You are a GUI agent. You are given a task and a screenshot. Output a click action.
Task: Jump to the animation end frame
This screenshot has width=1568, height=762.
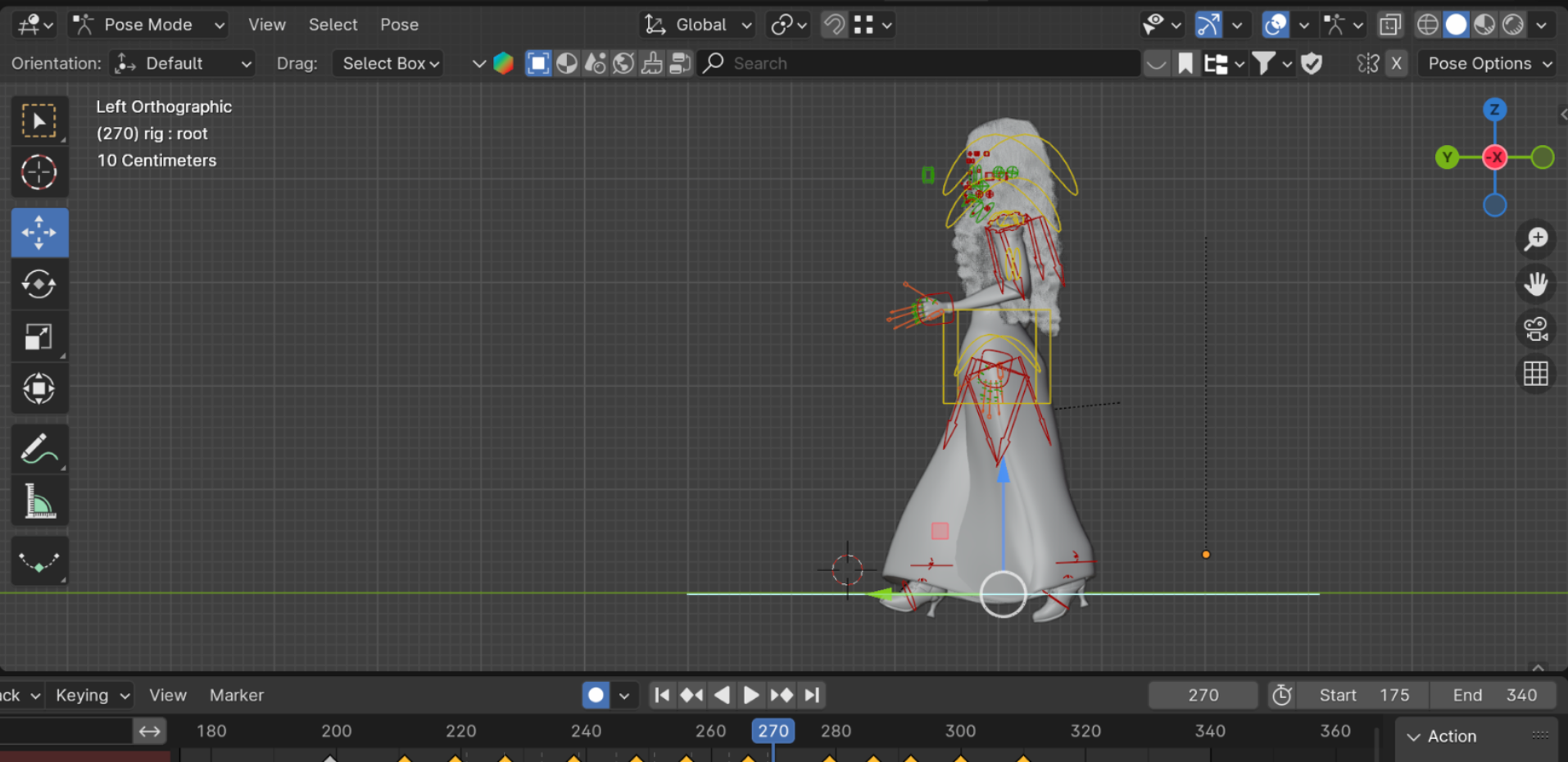coord(812,695)
